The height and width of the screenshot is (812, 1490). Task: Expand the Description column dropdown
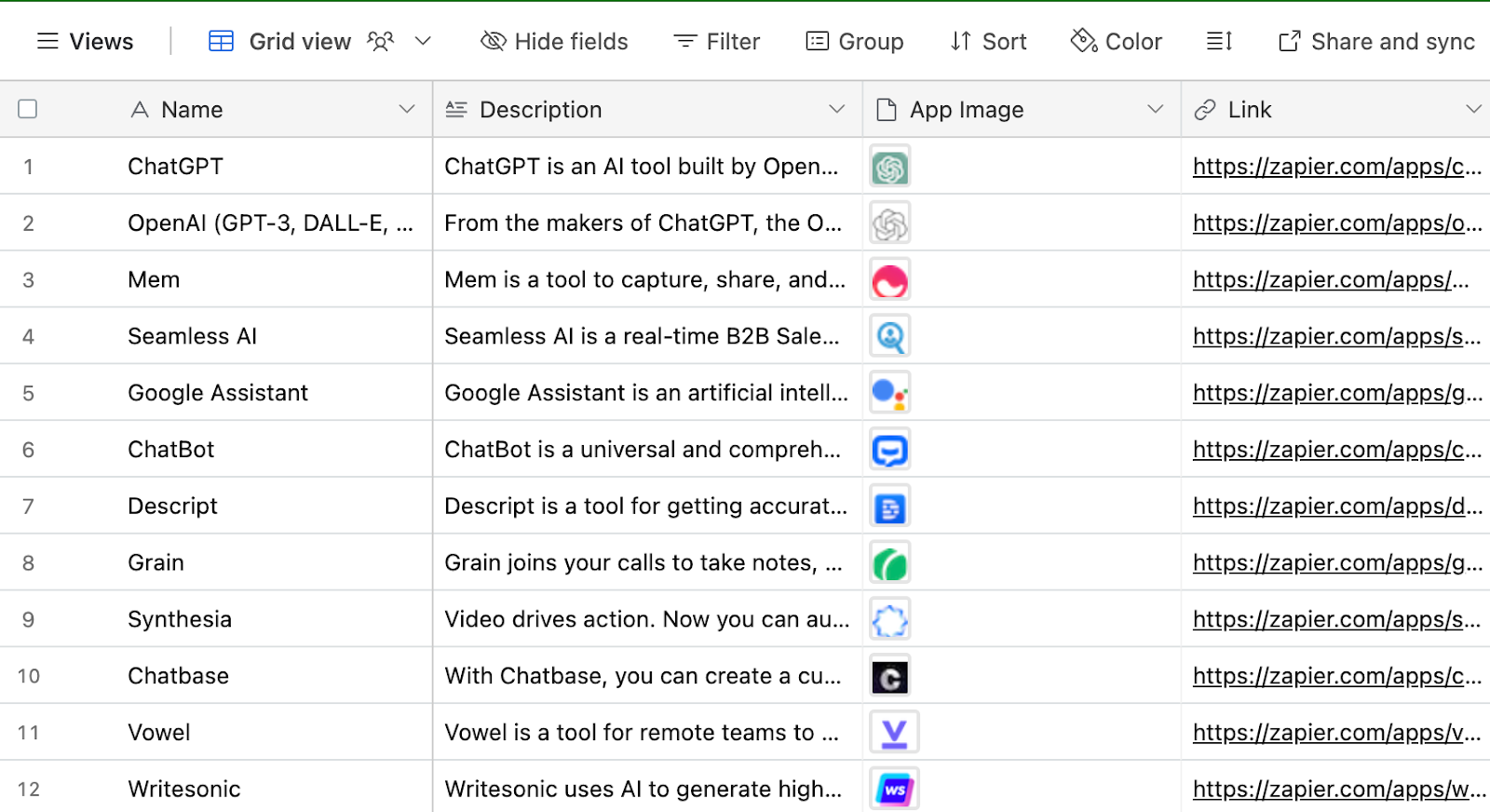[x=837, y=109]
